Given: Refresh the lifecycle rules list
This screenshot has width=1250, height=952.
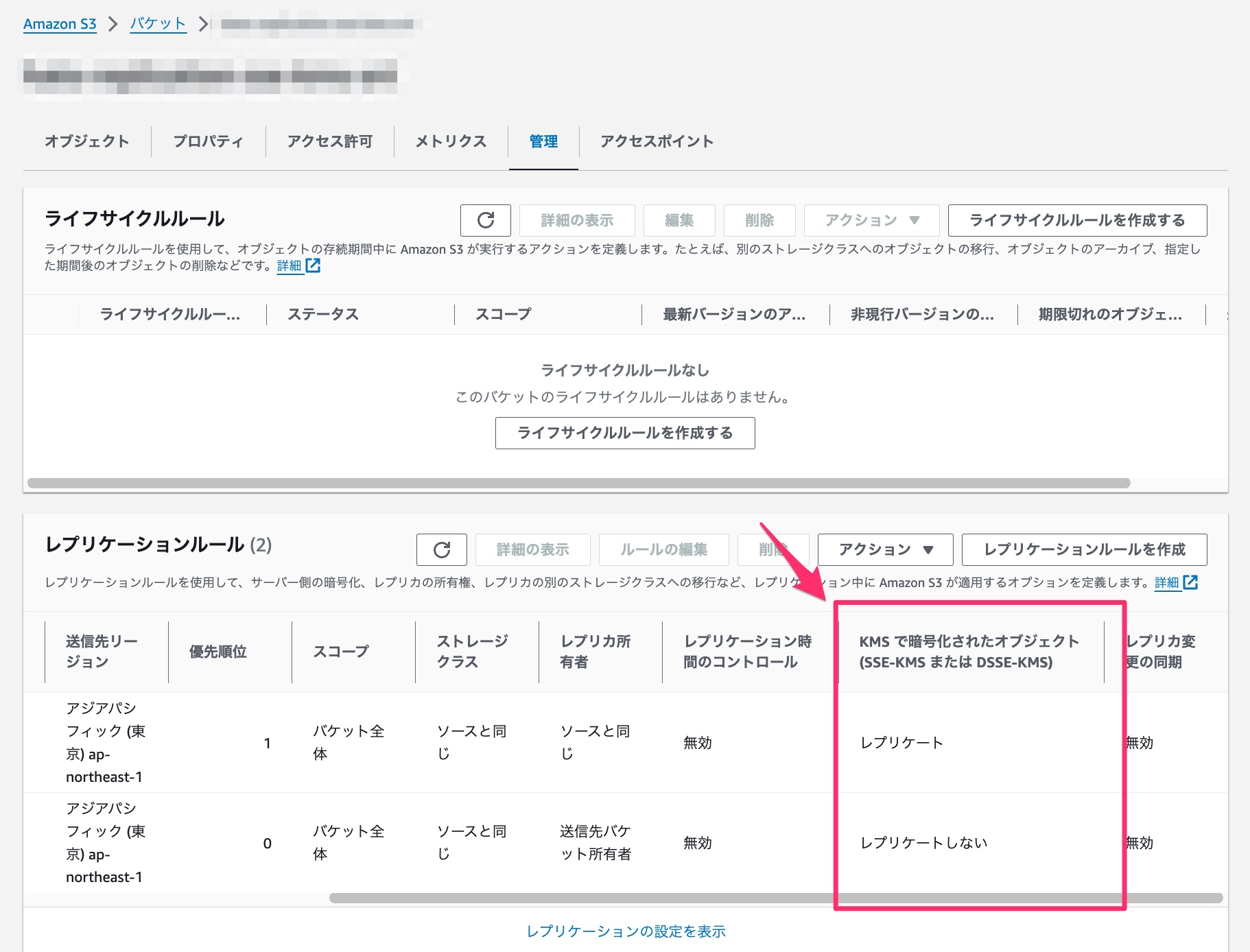Looking at the screenshot, I should [x=486, y=220].
